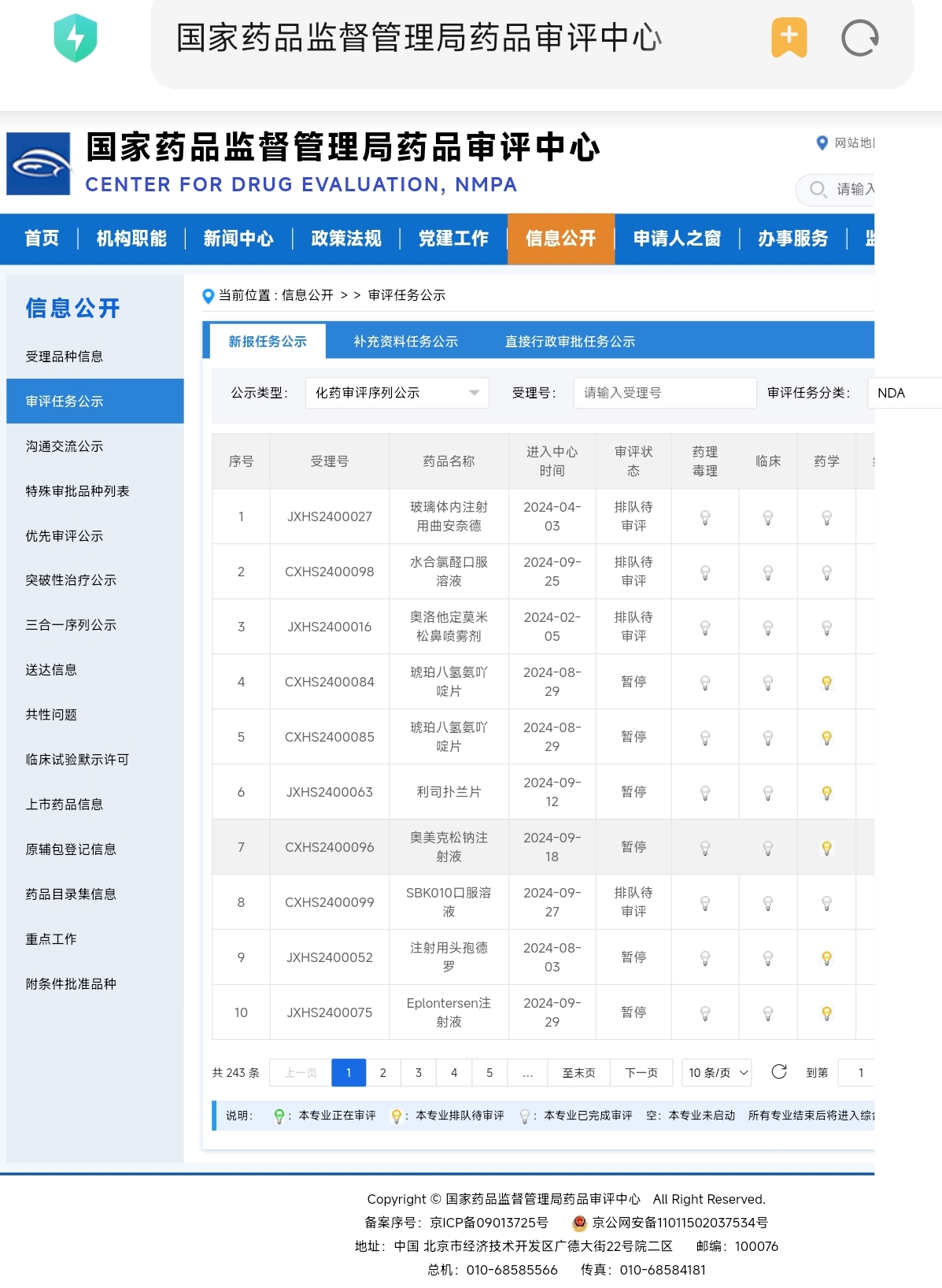942x1288 pixels.
Task: Click pharmacy bulb icon in JXHS2400027 row
Action: pyautogui.click(x=826, y=517)
